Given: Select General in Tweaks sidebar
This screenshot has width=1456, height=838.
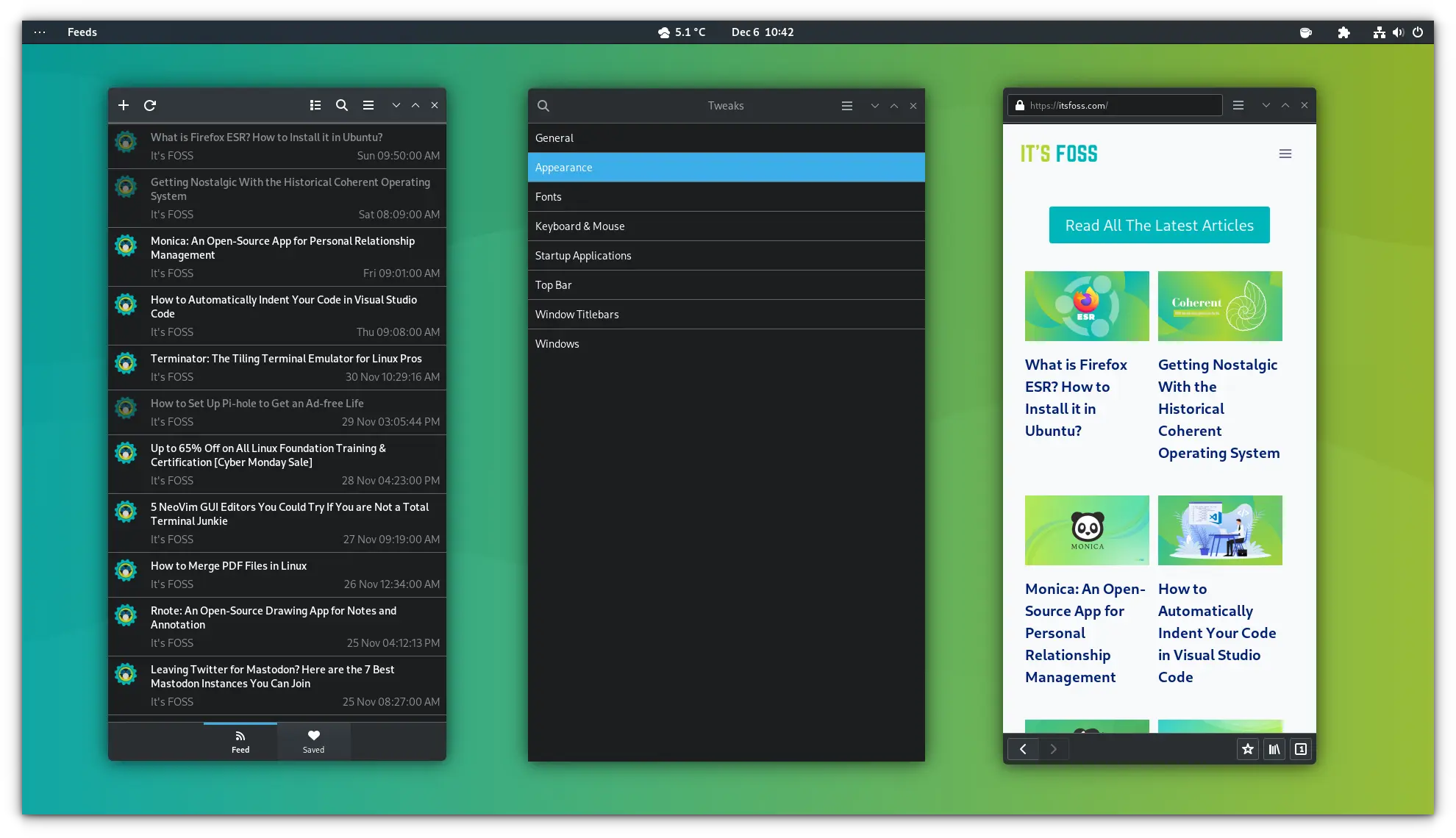Looking at the screenshot, I should tap(727, 137).
